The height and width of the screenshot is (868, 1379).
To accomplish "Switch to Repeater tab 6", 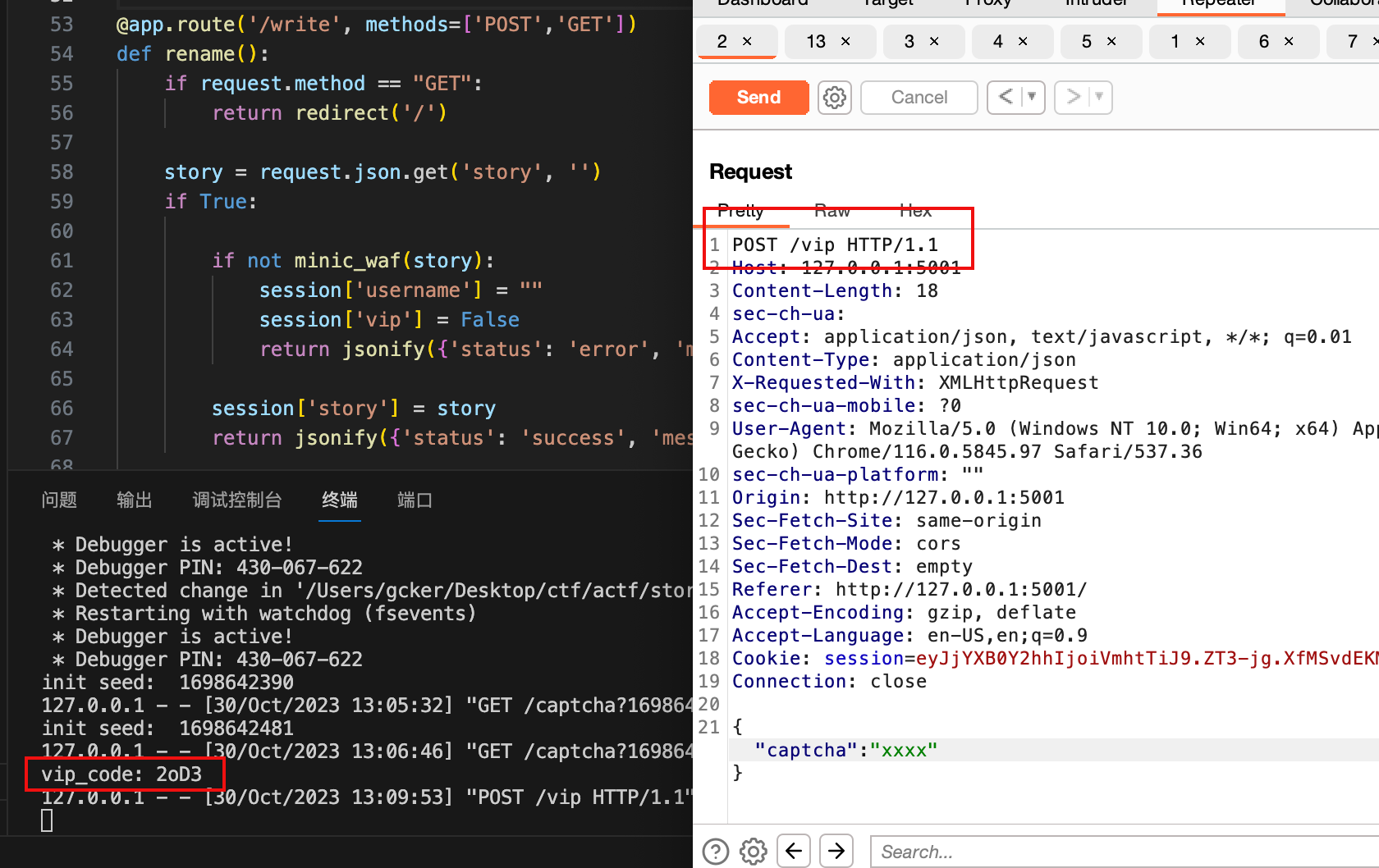I will [1264, 42].
